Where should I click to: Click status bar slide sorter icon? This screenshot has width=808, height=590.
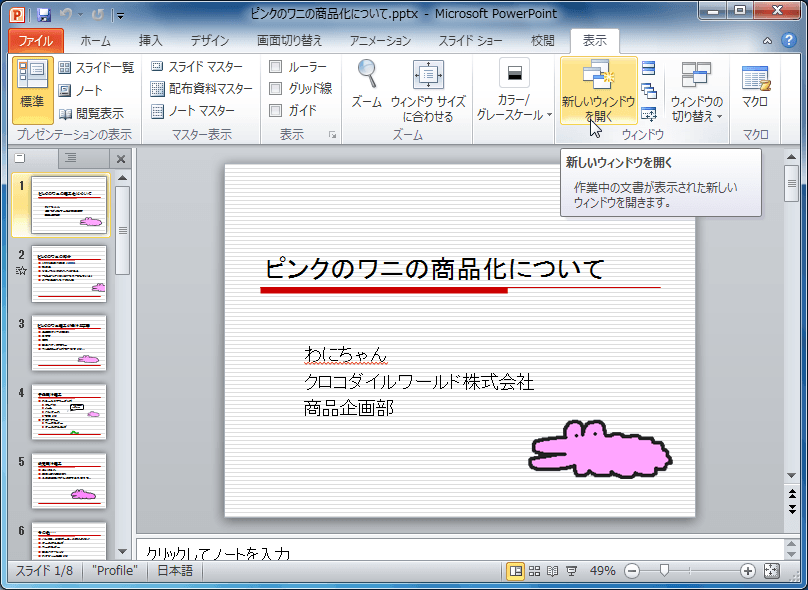point(534,570)
